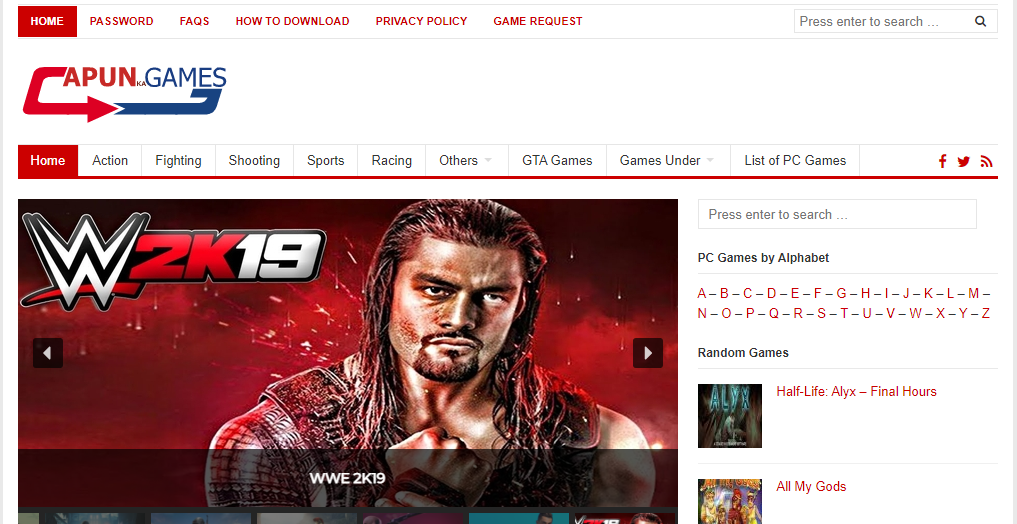Open the PASSWORD page

click(x=121, y=21)
